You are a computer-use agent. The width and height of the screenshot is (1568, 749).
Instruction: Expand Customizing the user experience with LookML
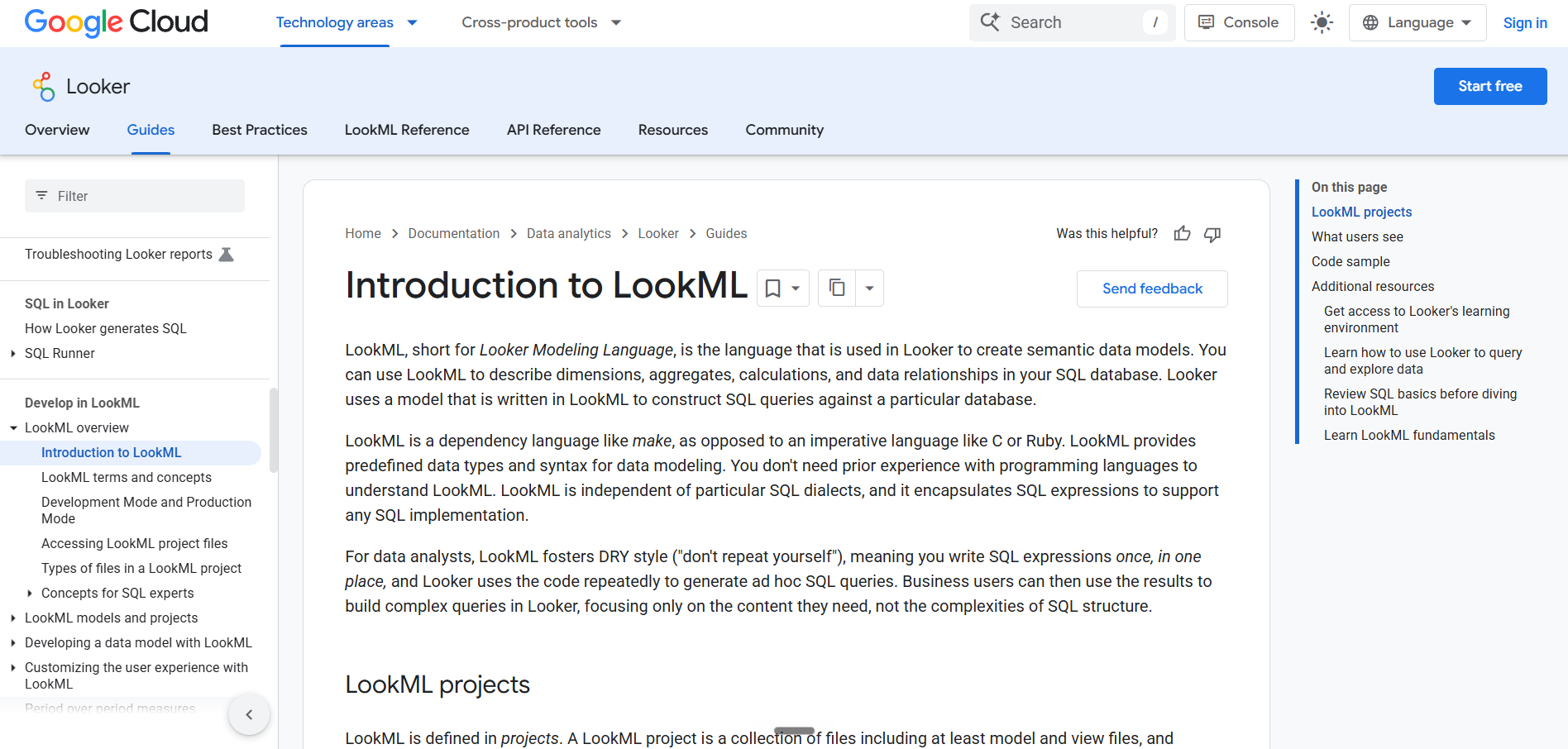click(13, 668)
